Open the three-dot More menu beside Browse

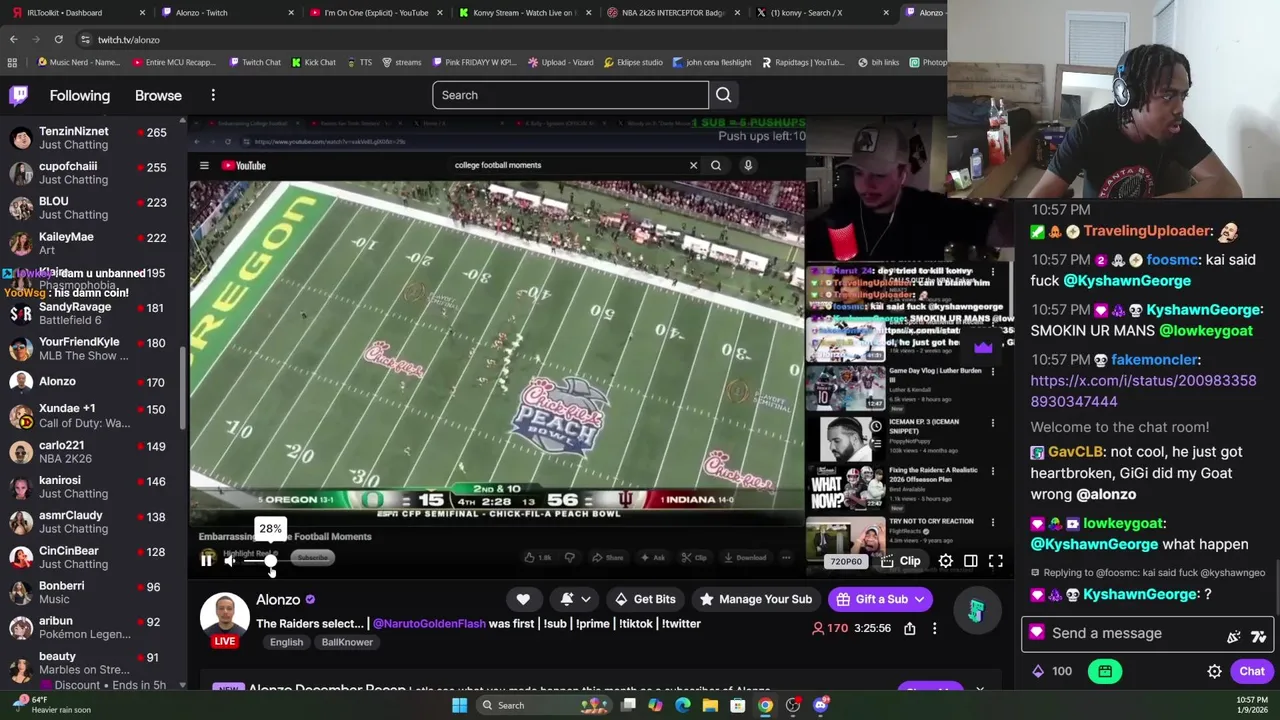[x=213, y=95]
